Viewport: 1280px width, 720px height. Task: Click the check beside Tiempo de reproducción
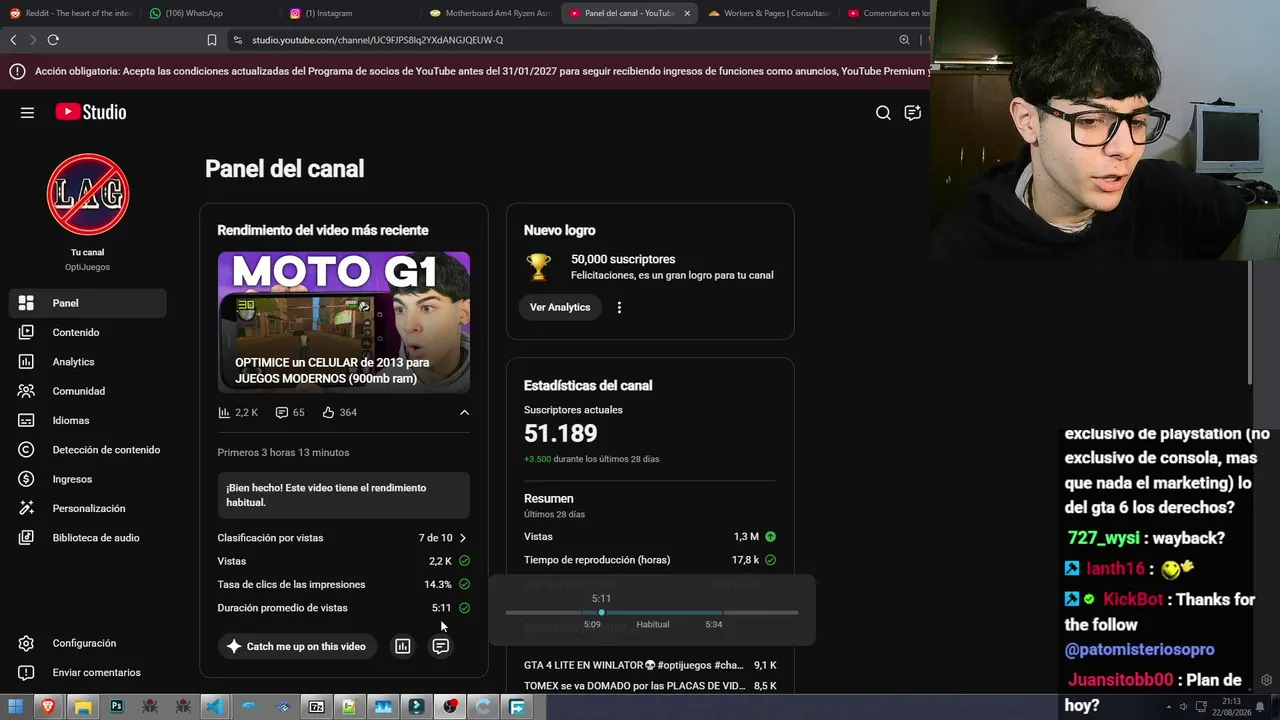tap(770, 560)
